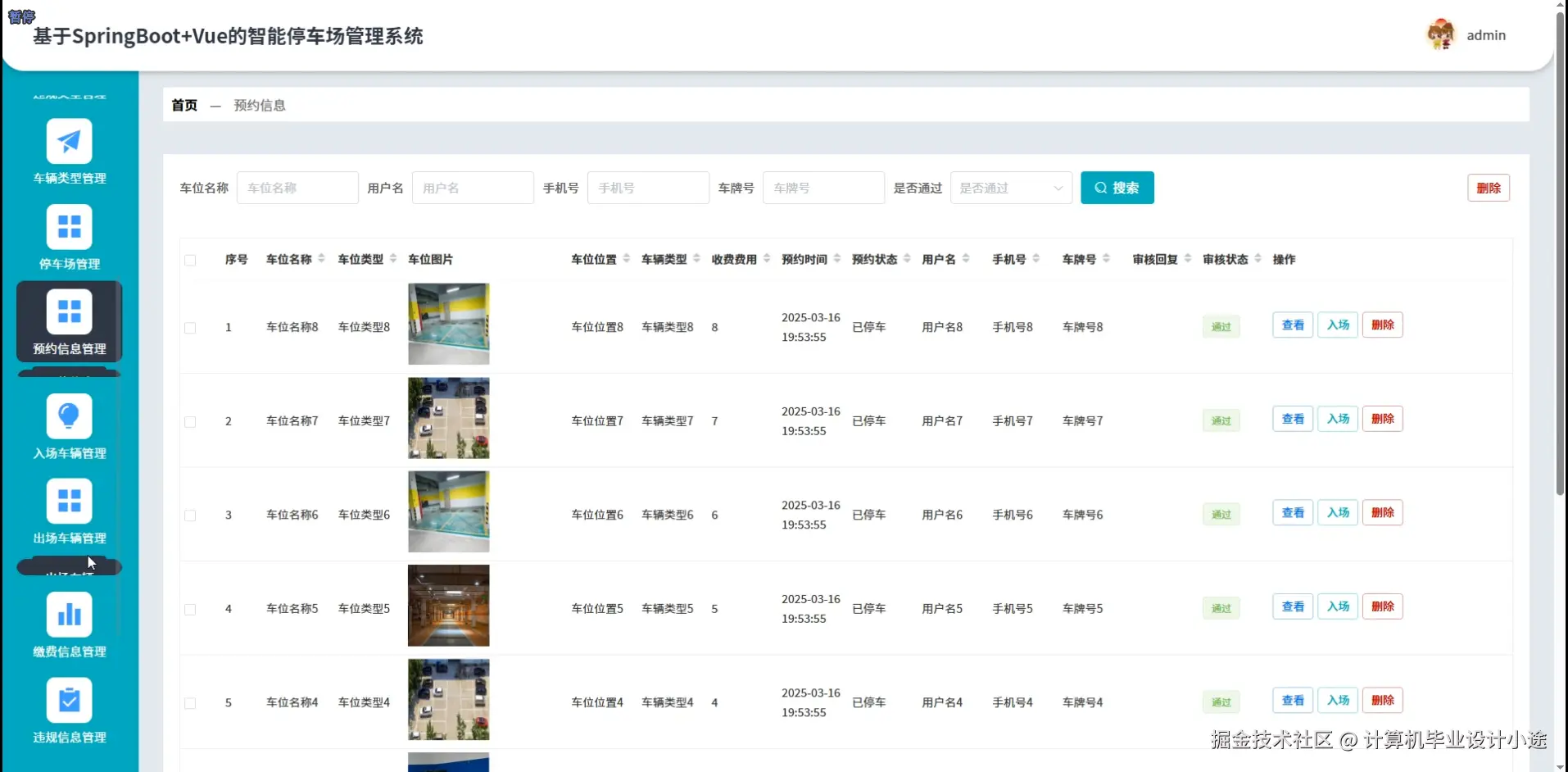Select the 预约信息 breadcrumb item
Image resolution: width=1568 pixels, height=772 pixels.
pos(259,105)
